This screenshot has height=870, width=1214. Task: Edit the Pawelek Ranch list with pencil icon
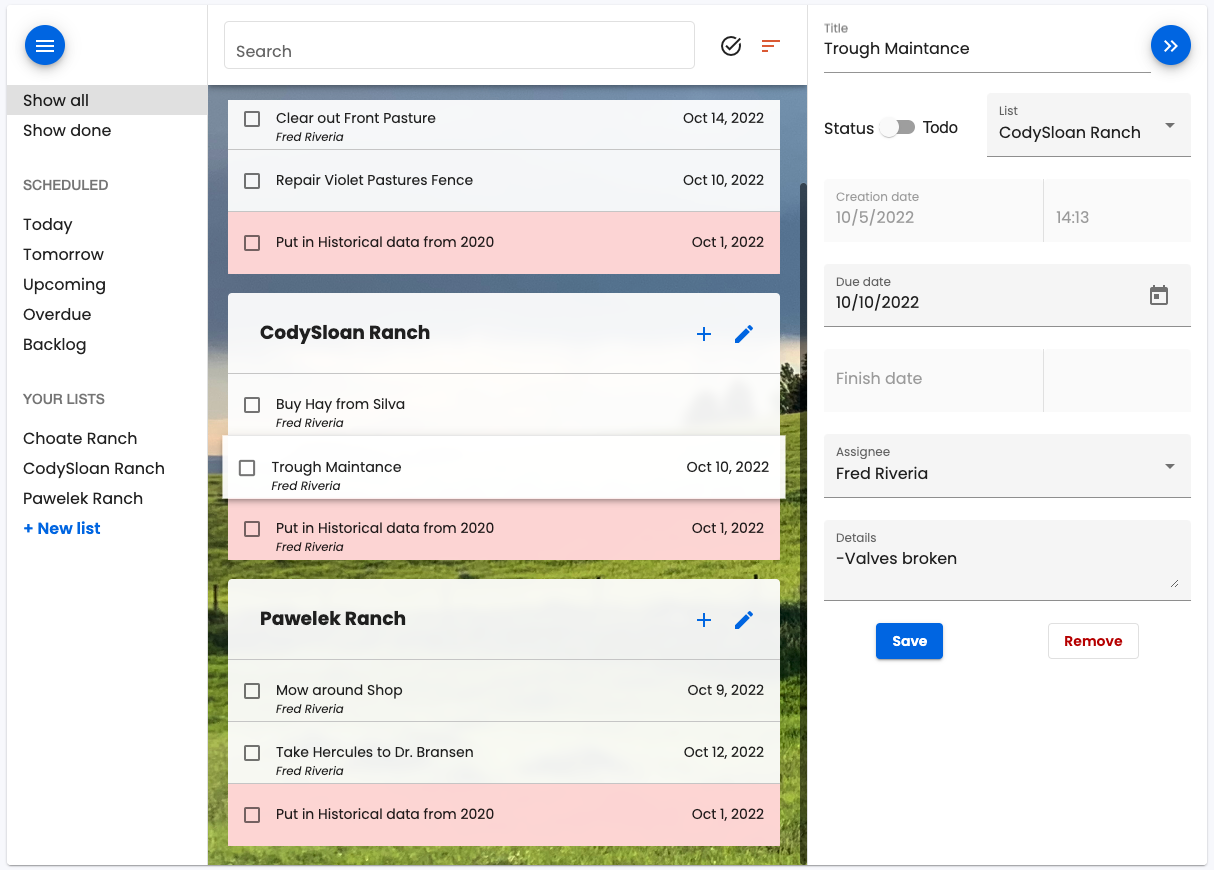coord(743,620)
